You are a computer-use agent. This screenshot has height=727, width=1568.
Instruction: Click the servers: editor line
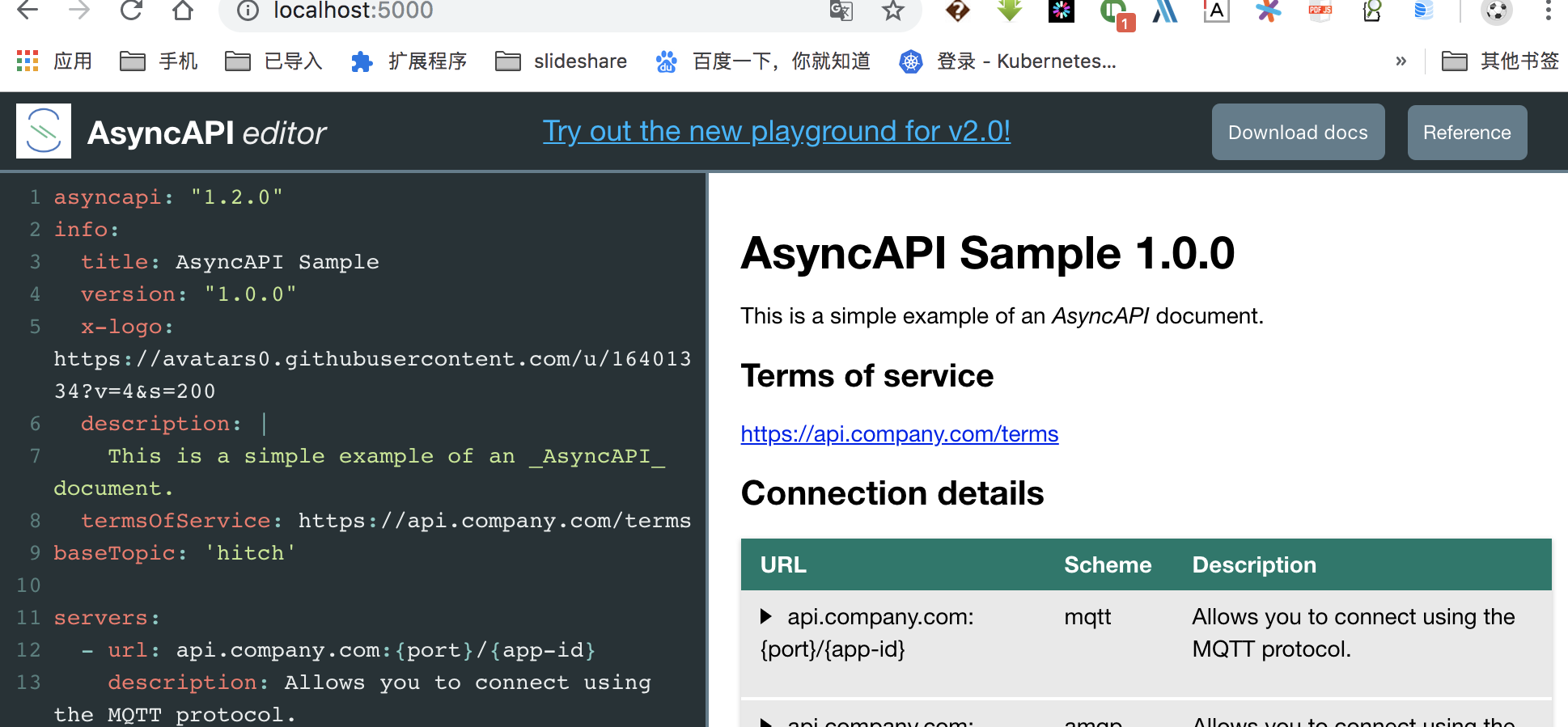tap(107, 618)
